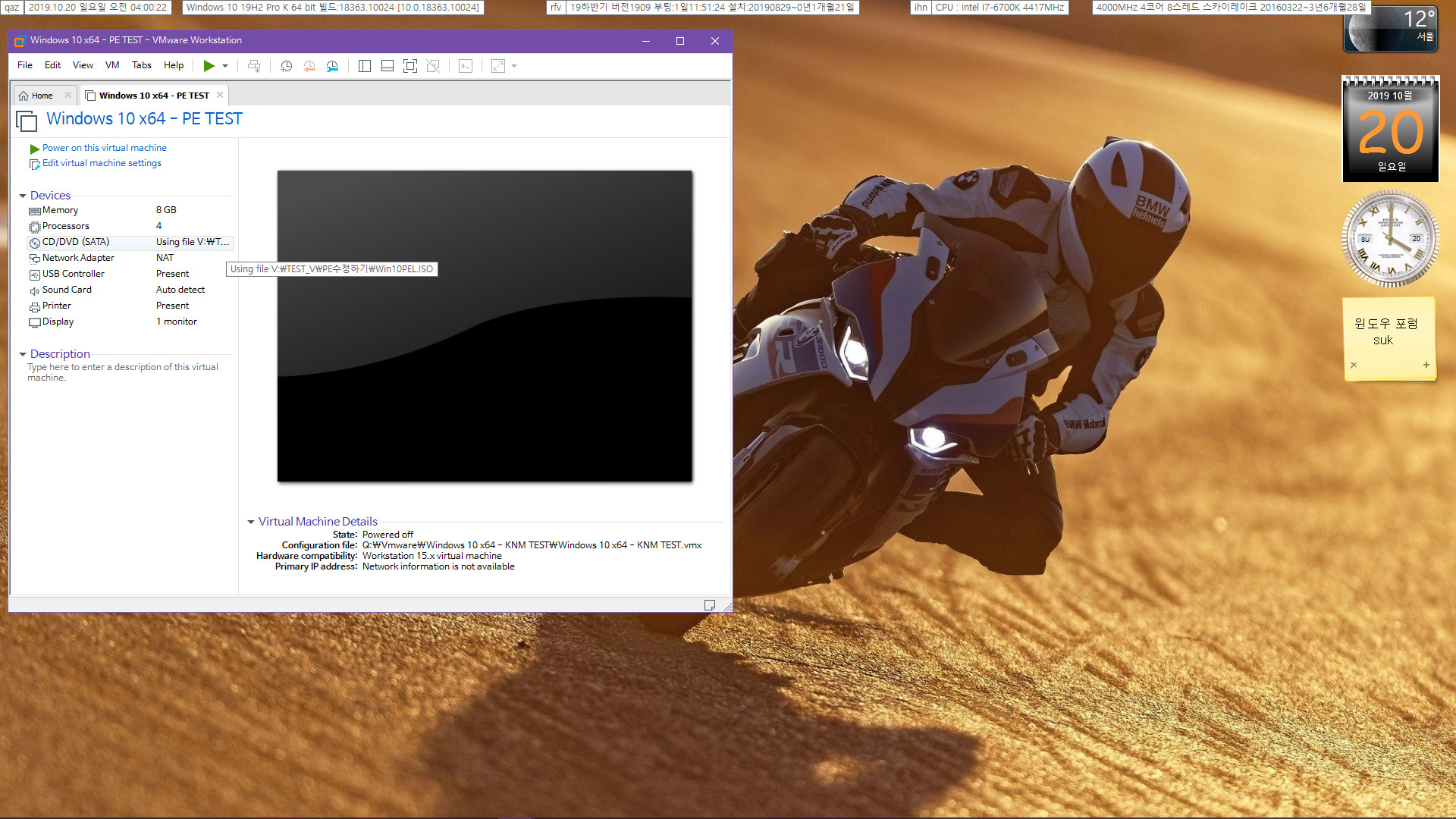Click the CPU info desktop bar text
This screenshot has height=819, width=1456.
tap(999, 7)
